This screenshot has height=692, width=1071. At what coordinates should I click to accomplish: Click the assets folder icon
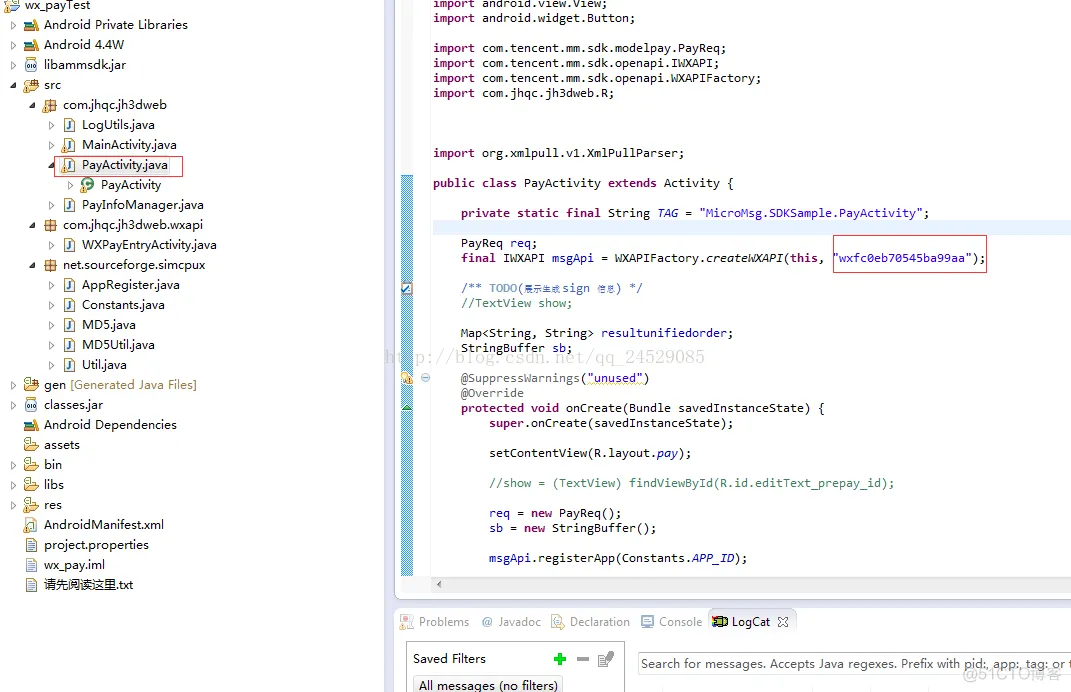coord(31,445)
